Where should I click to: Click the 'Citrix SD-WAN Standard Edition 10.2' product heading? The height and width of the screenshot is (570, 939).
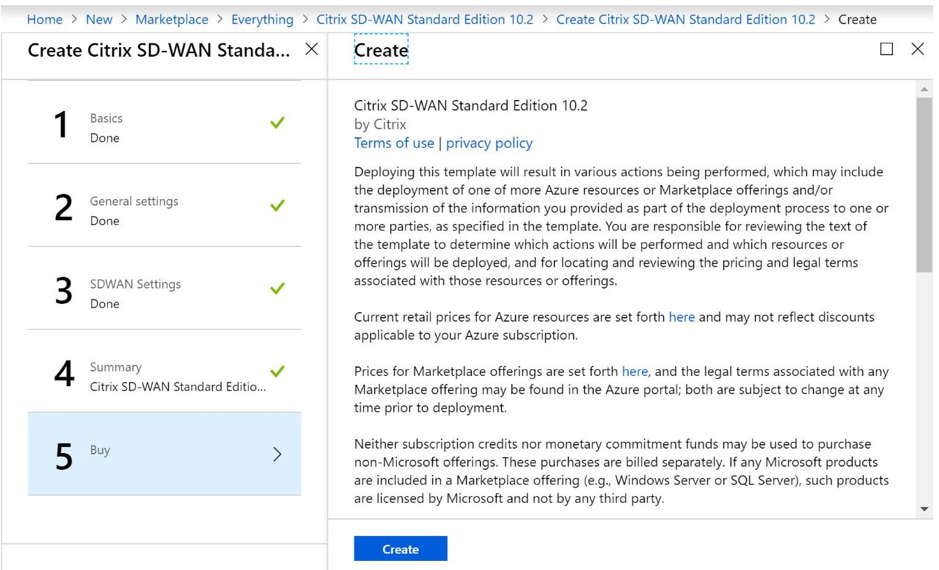pyautogui.click(x=471, y=105)
